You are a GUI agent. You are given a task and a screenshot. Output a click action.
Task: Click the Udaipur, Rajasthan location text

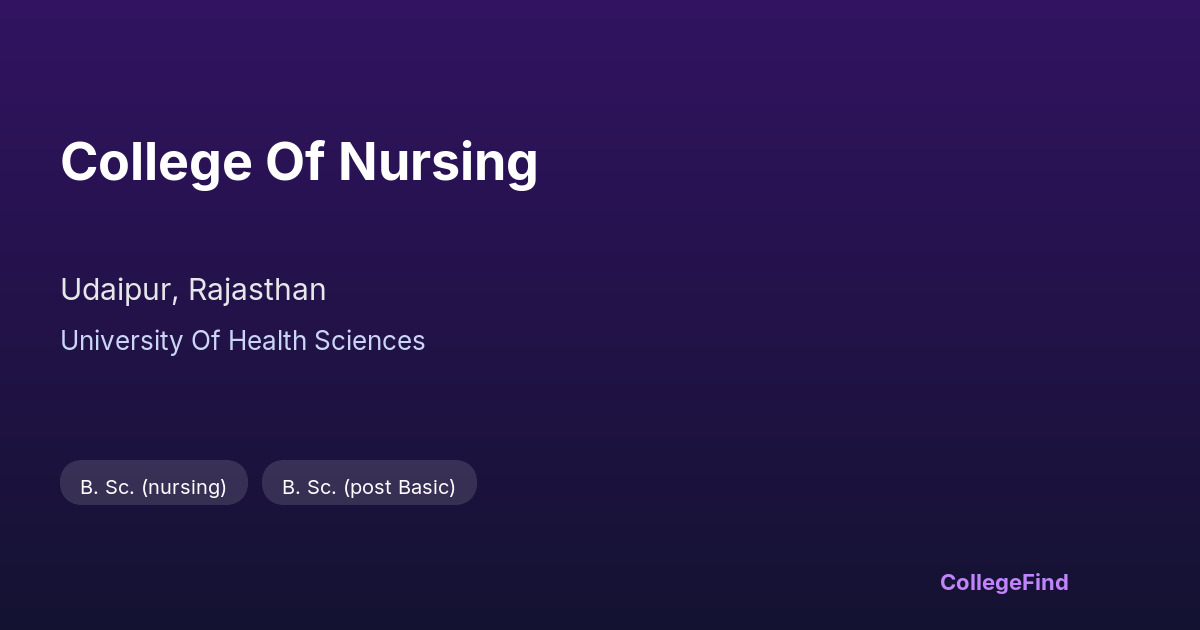pyautogui.click(x=193, y=290)
